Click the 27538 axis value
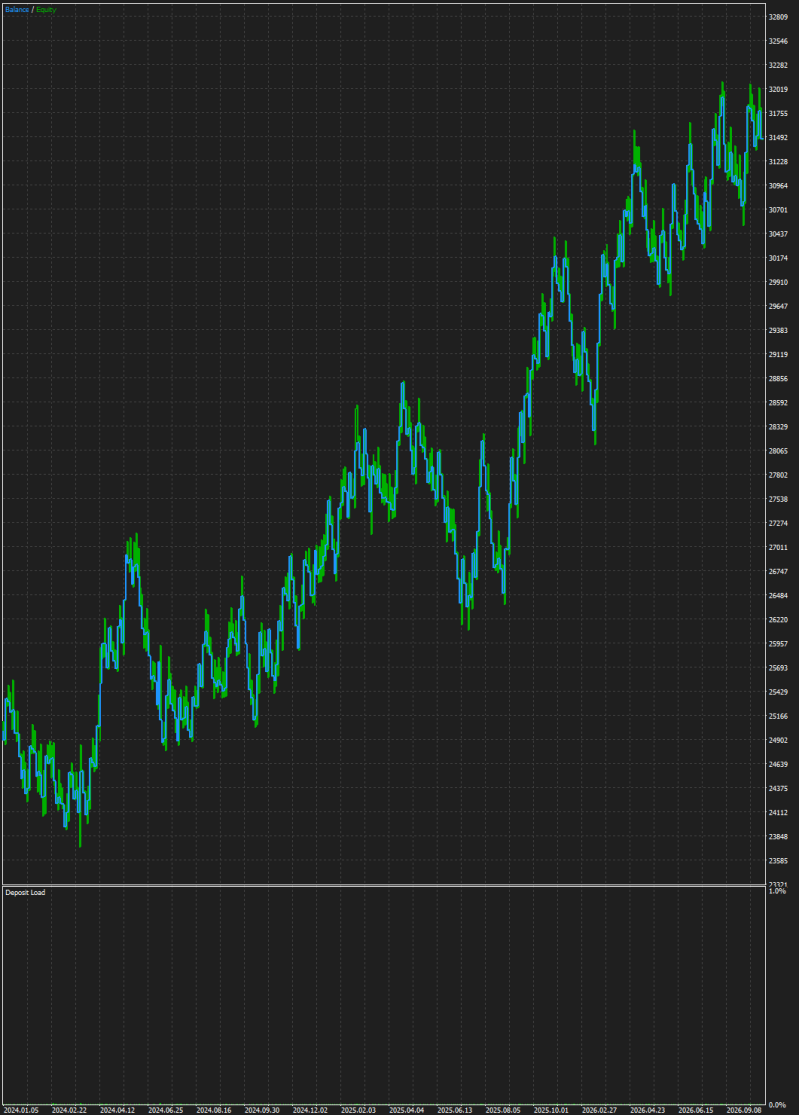Viewport: 799px width, 1115px height. point(778,500)
